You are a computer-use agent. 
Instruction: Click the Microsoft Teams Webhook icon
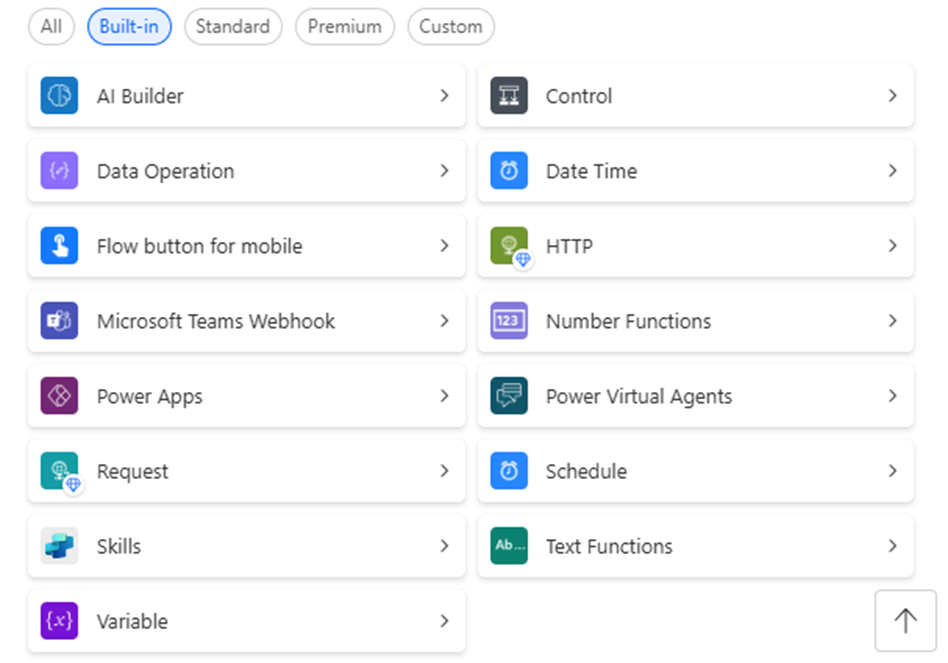coord(59,320)
